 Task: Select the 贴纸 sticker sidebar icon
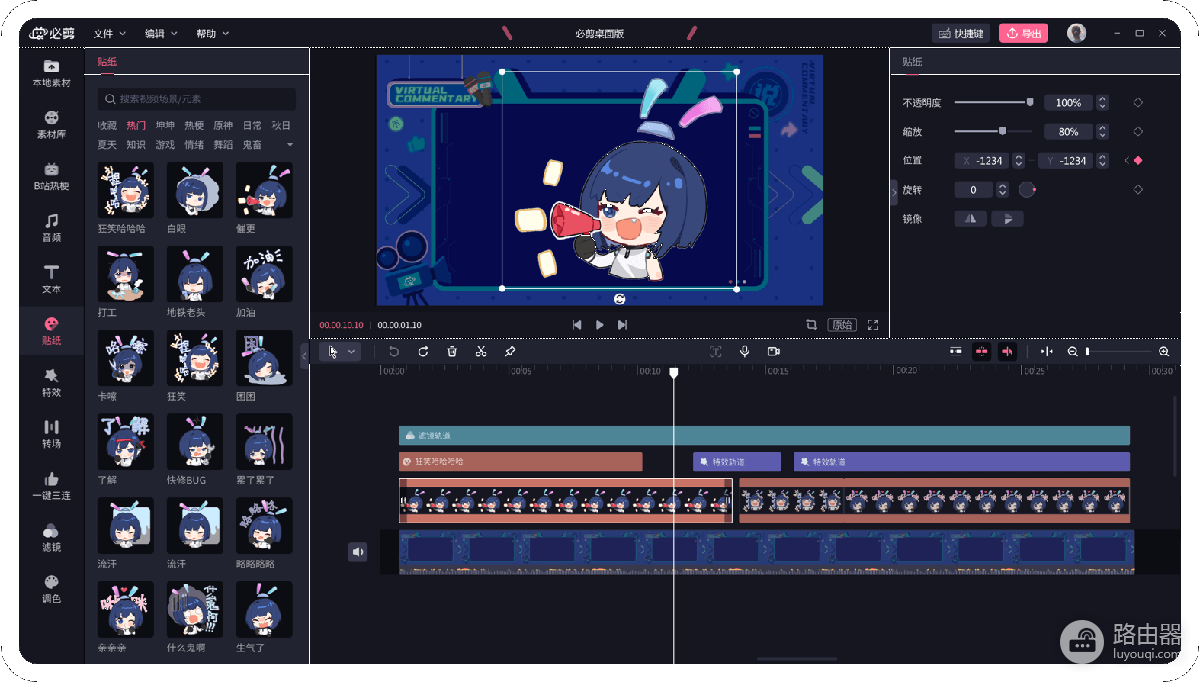click(51, 331)
